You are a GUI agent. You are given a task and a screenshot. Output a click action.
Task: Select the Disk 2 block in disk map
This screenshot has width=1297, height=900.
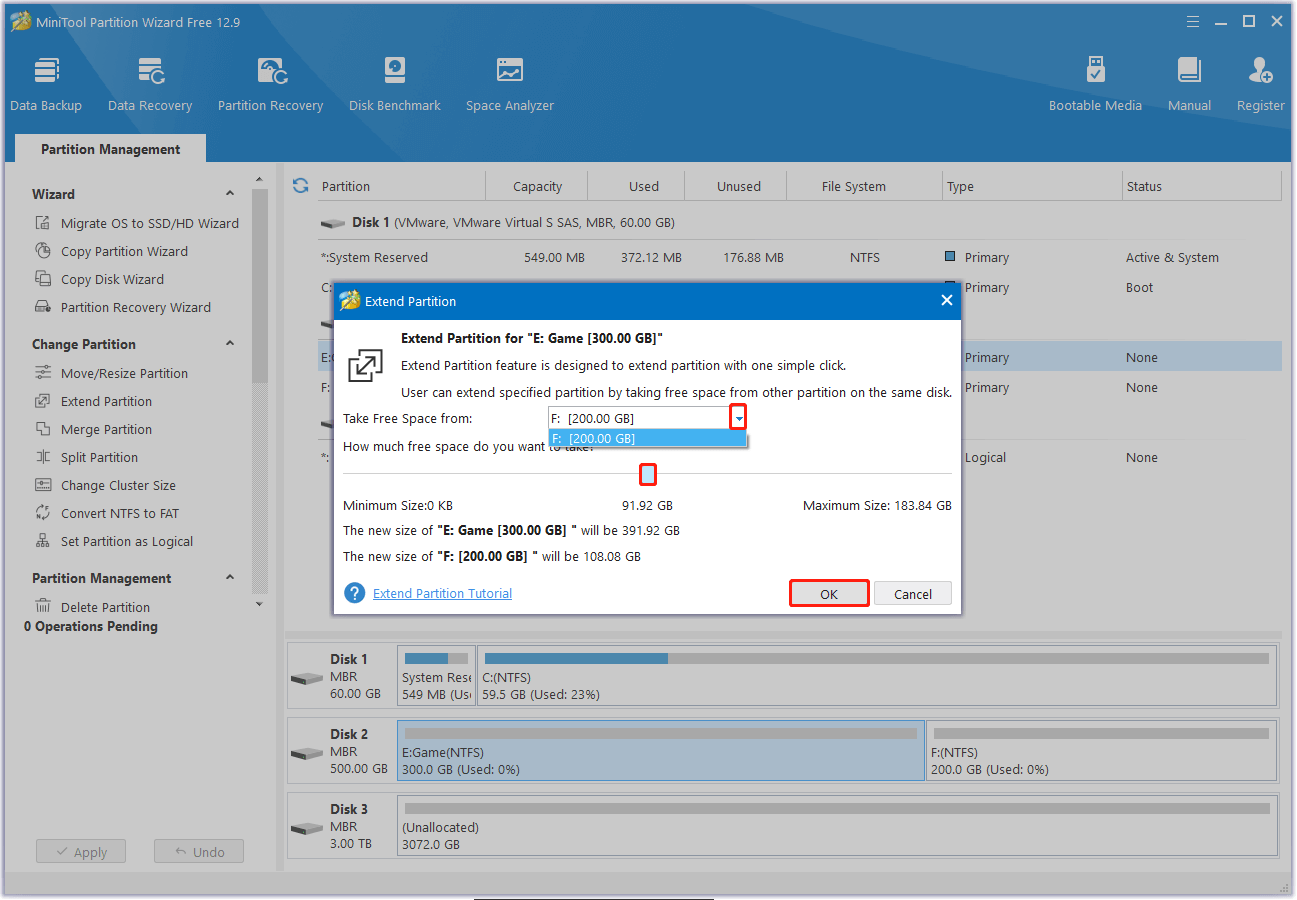click(x=342, y=751)
